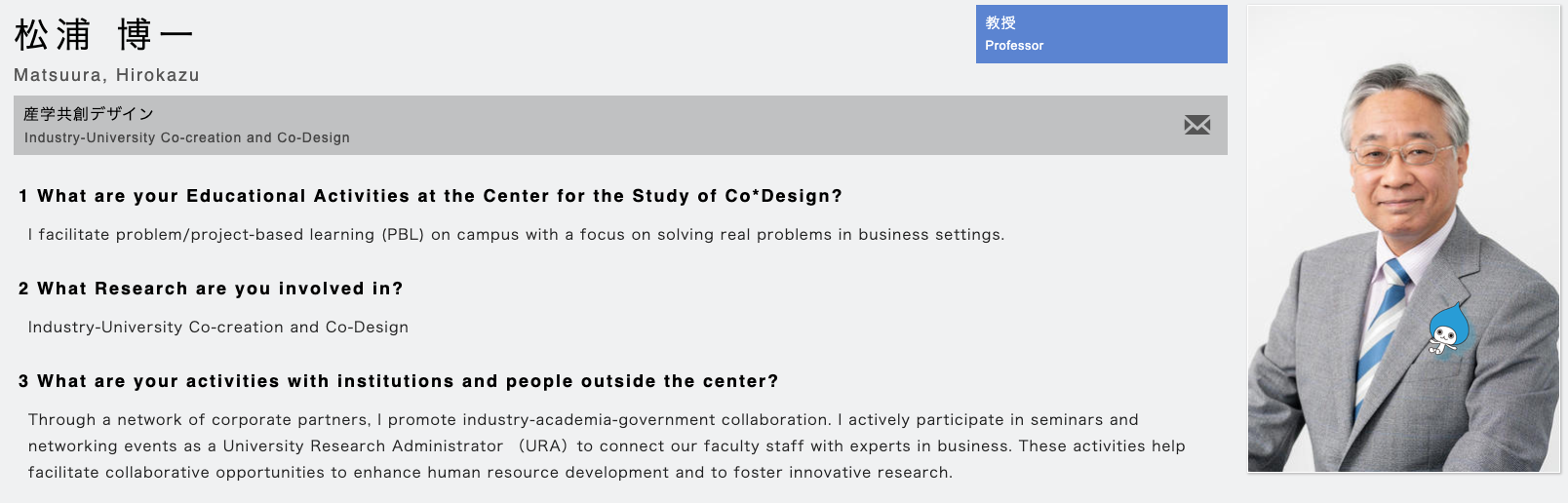1568x503 pixels.
Task: Click the paragraph mentioning University Research Administrator
Action: tap(607, 445)
